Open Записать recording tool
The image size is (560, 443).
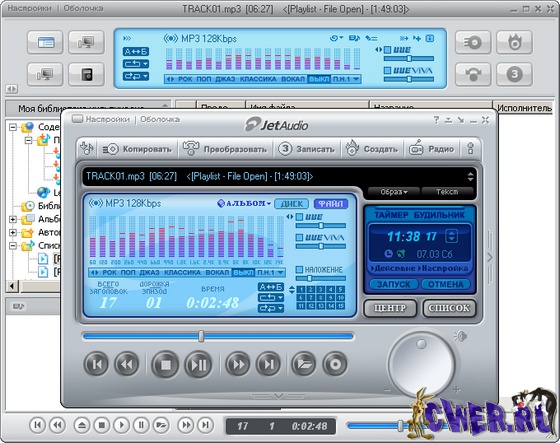(x=306, y=149)
